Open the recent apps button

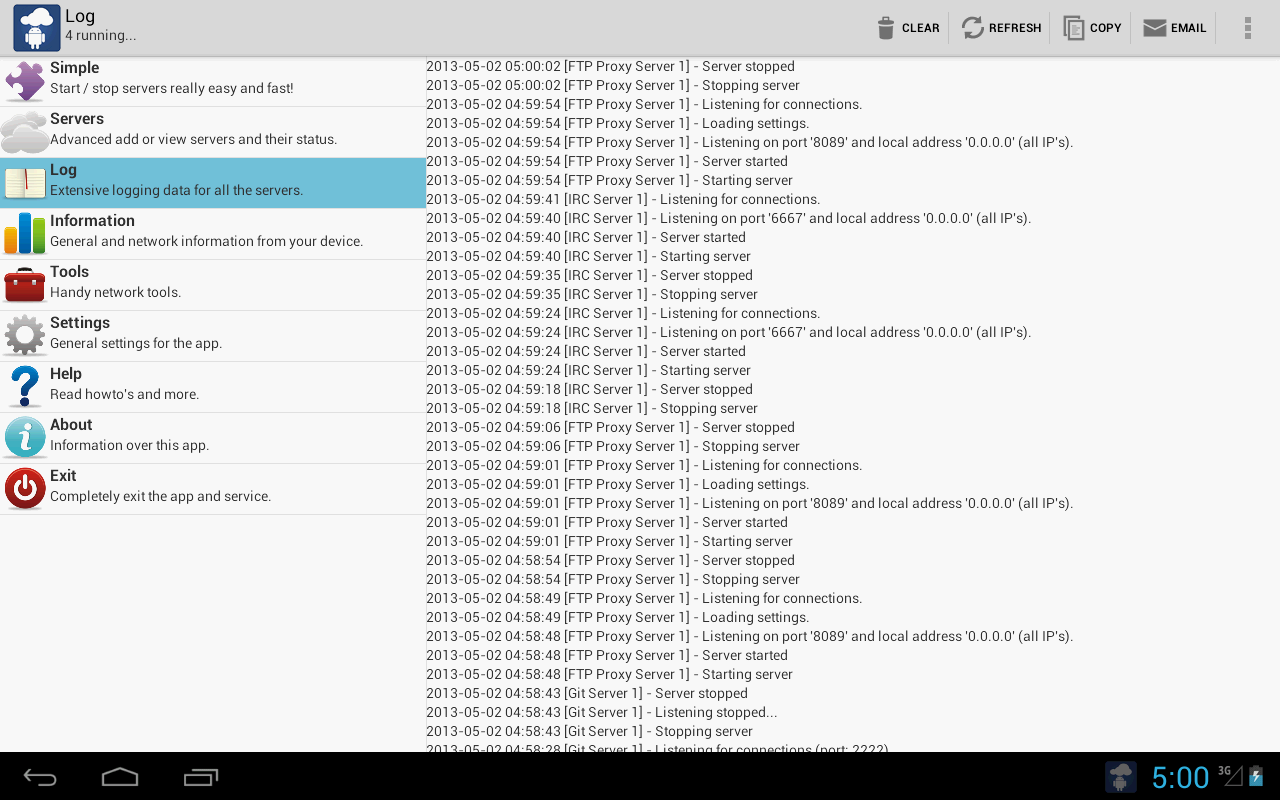[x=201, y=777]
